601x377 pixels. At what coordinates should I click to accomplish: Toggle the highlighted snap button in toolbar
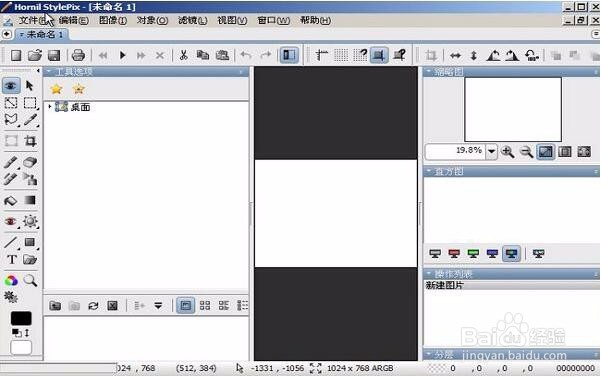379,56
